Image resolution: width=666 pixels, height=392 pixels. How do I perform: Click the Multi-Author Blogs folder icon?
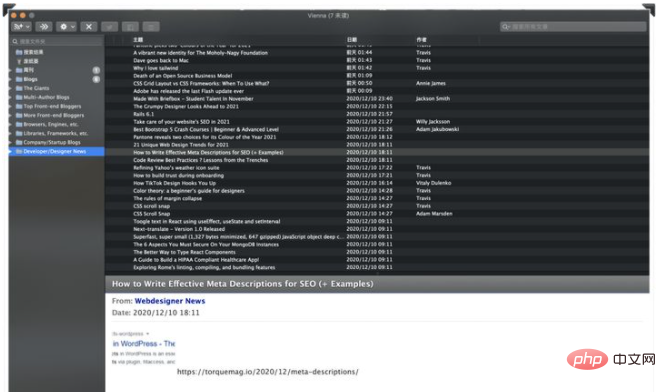[19, 97]
